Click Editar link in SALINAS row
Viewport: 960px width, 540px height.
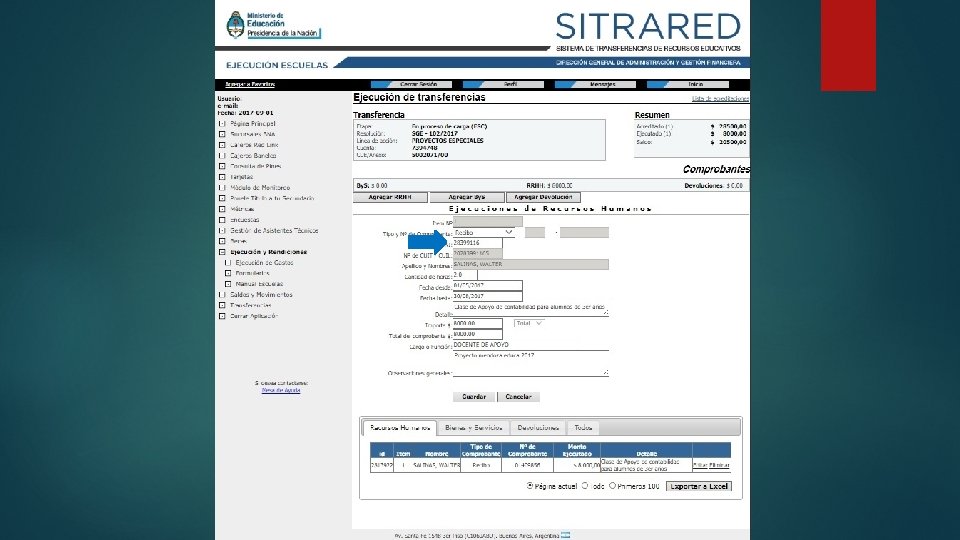tap(700, 465)
